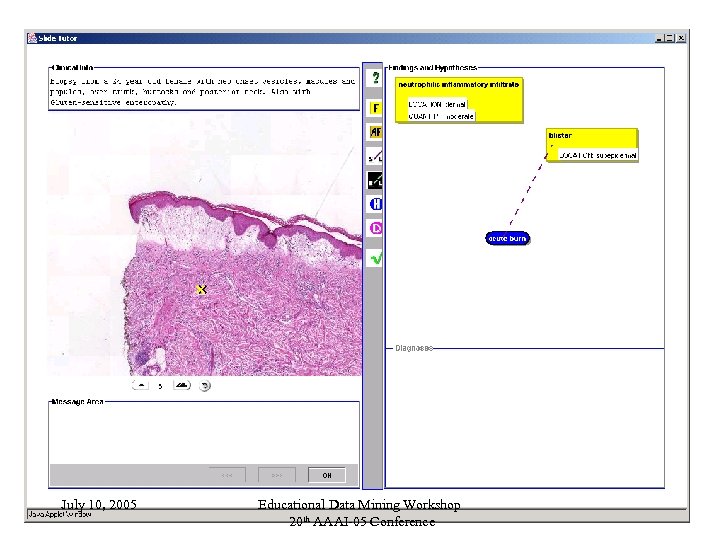Select the AF absent finding tool
This screenshot has width=720, height=540.
click(x=376, y=132)
